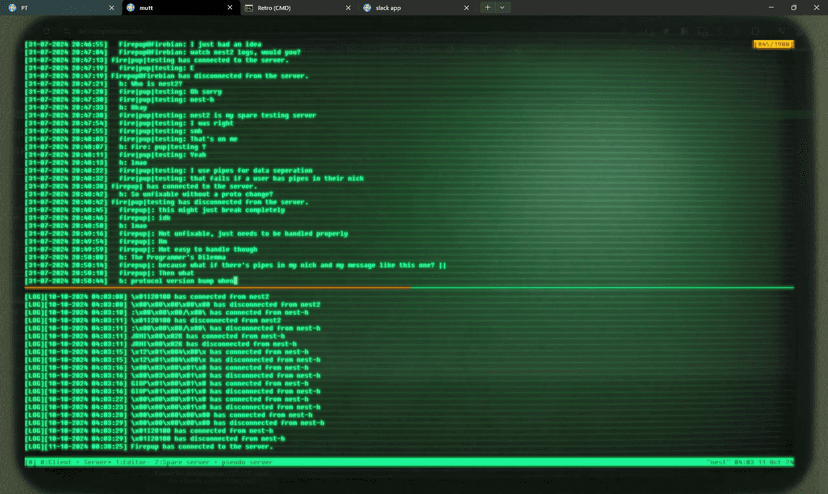
Task: Click line 'Not easy to handle though'
Action: (208, 249)
